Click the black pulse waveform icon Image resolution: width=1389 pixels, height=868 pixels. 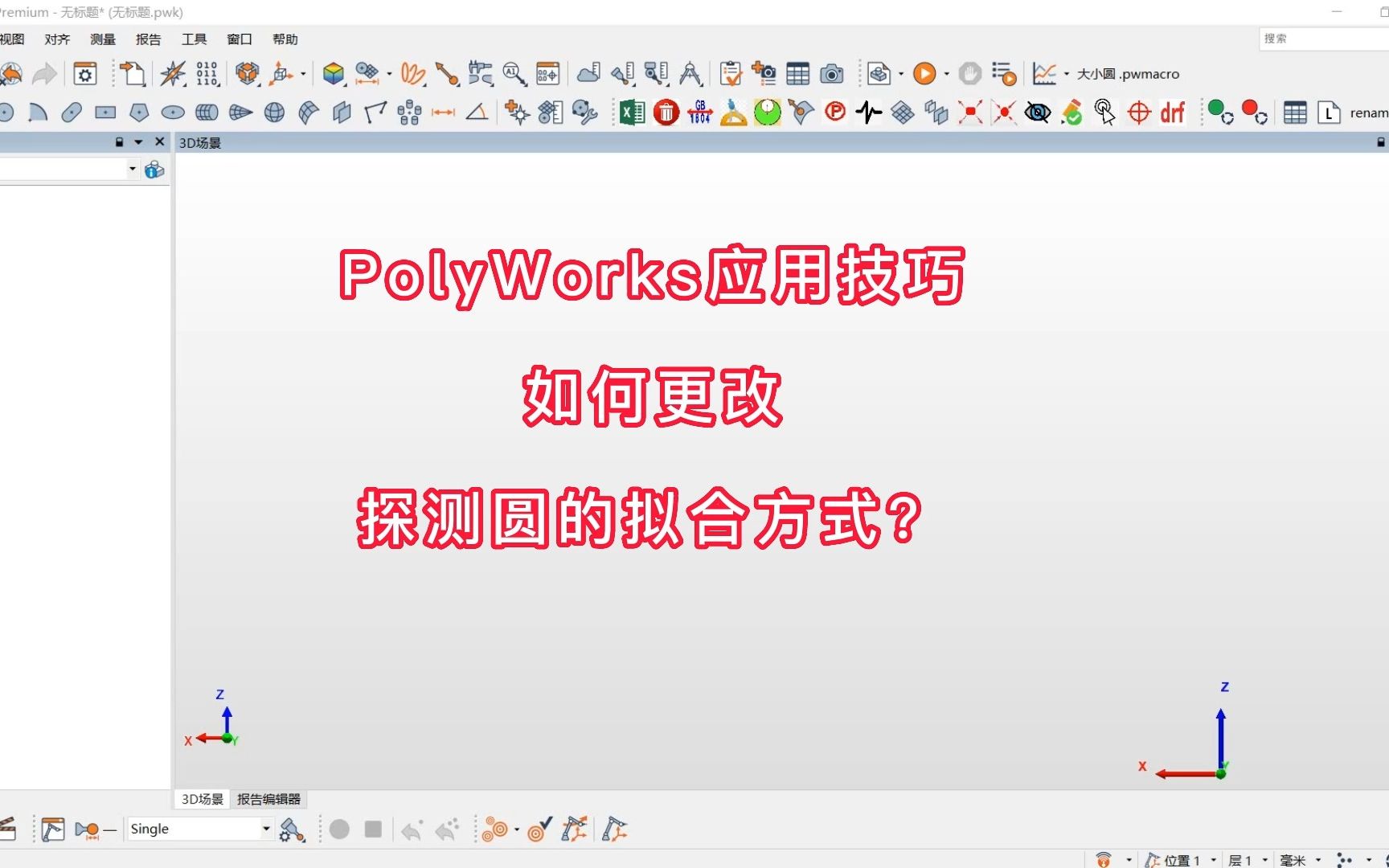[869, 113]
